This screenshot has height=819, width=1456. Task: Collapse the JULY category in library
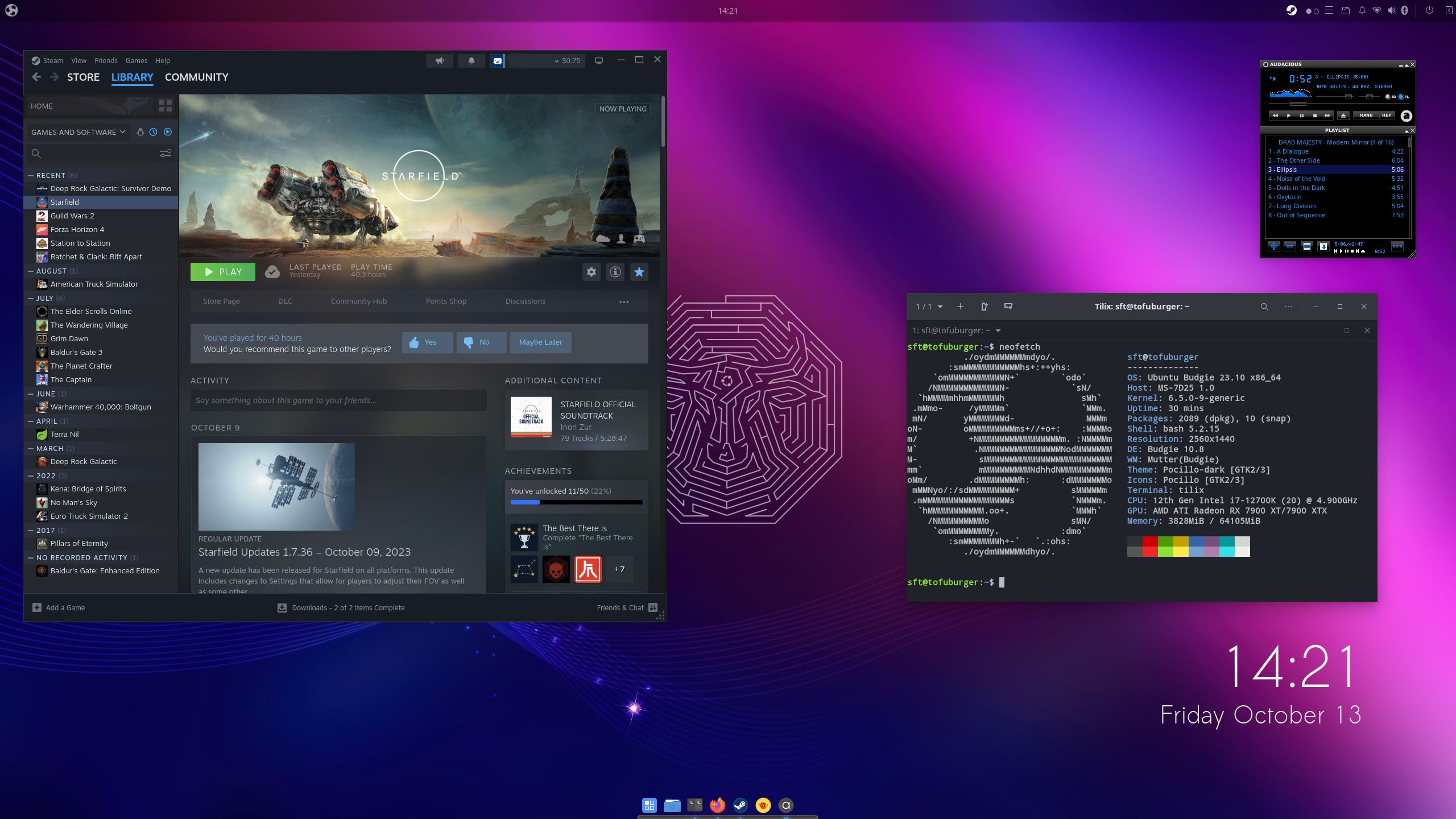tap(31, 299)
